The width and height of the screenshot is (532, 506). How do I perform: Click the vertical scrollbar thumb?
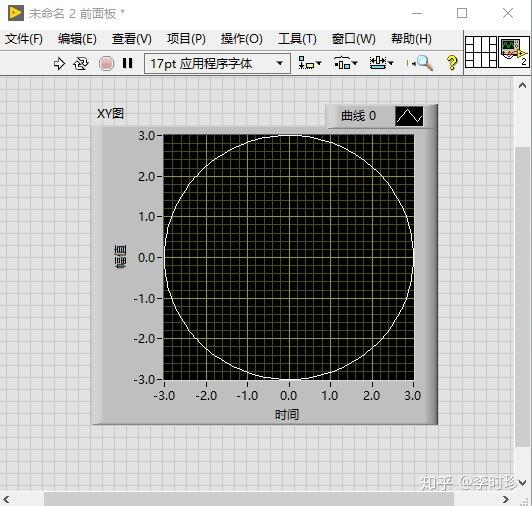click(523, 297)
